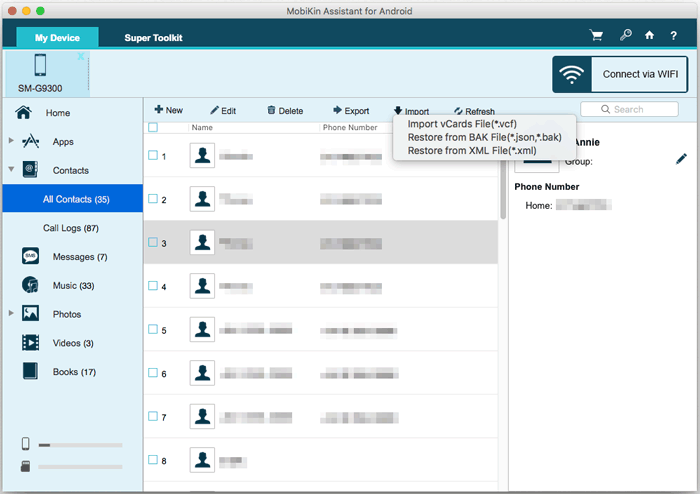Click contact 8 avatar icon

202,460
